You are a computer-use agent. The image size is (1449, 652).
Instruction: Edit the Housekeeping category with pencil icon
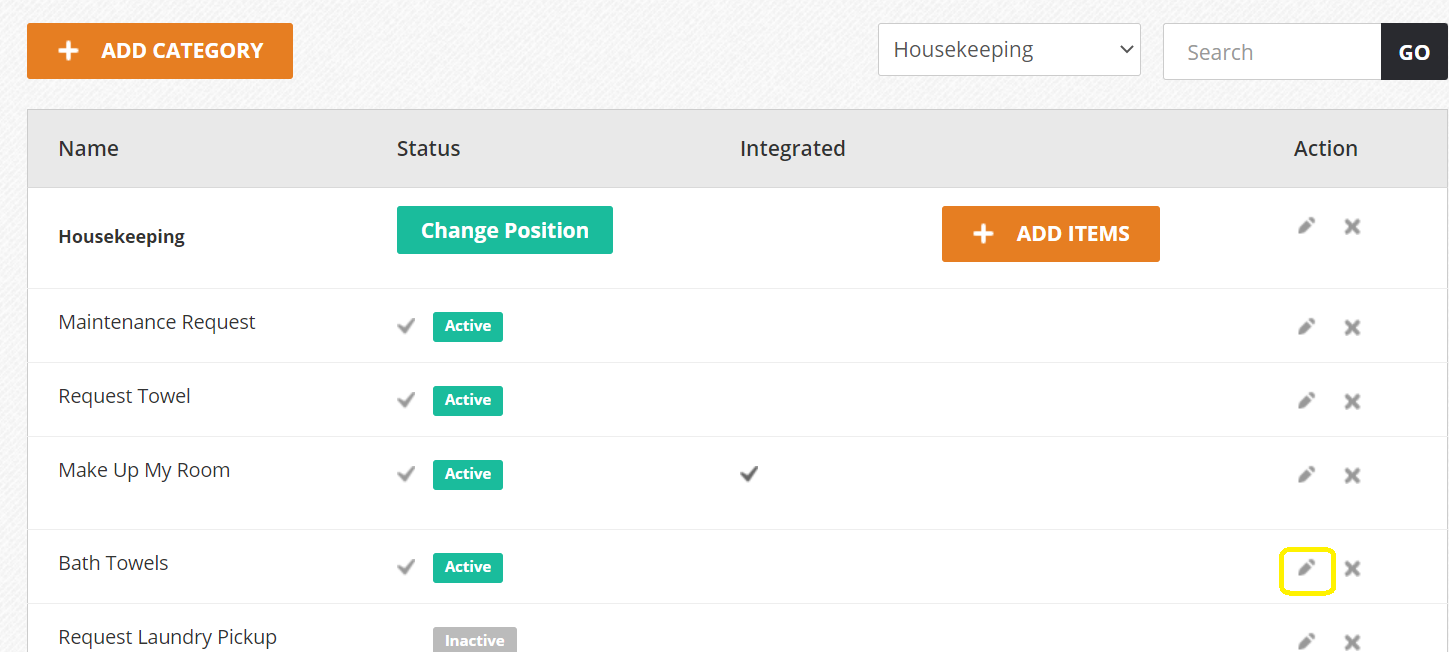[1306, 226]
